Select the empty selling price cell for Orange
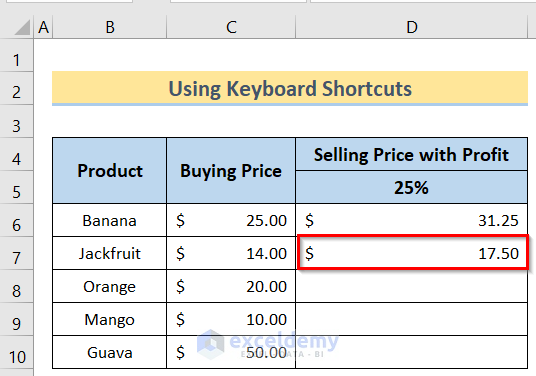 pos(412,286)
